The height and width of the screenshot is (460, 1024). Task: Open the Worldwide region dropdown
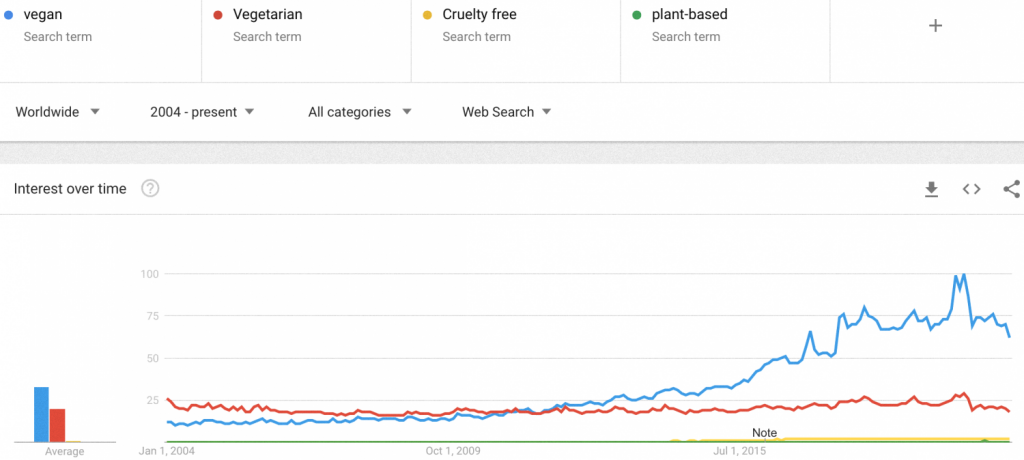click(58, 112)
